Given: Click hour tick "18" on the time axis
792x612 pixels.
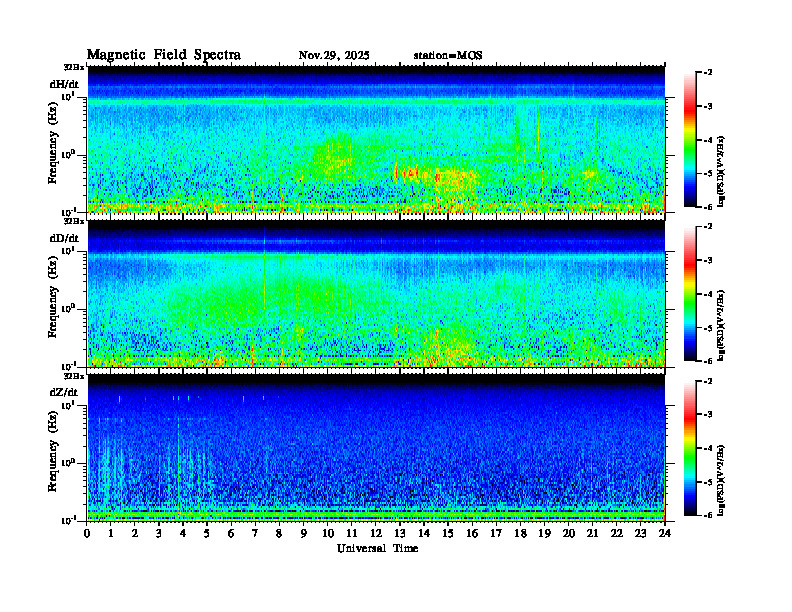Looking at the screenshot, I should (520, 534).
